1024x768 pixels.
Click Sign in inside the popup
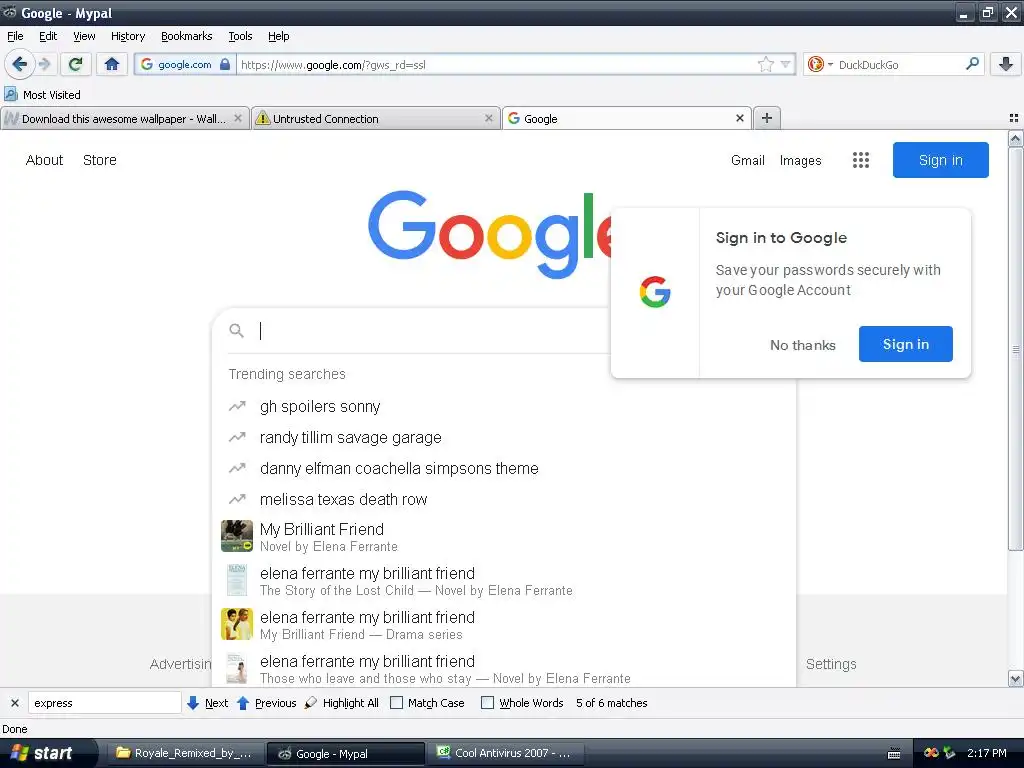pyautogui.click(x=906, y=344)
